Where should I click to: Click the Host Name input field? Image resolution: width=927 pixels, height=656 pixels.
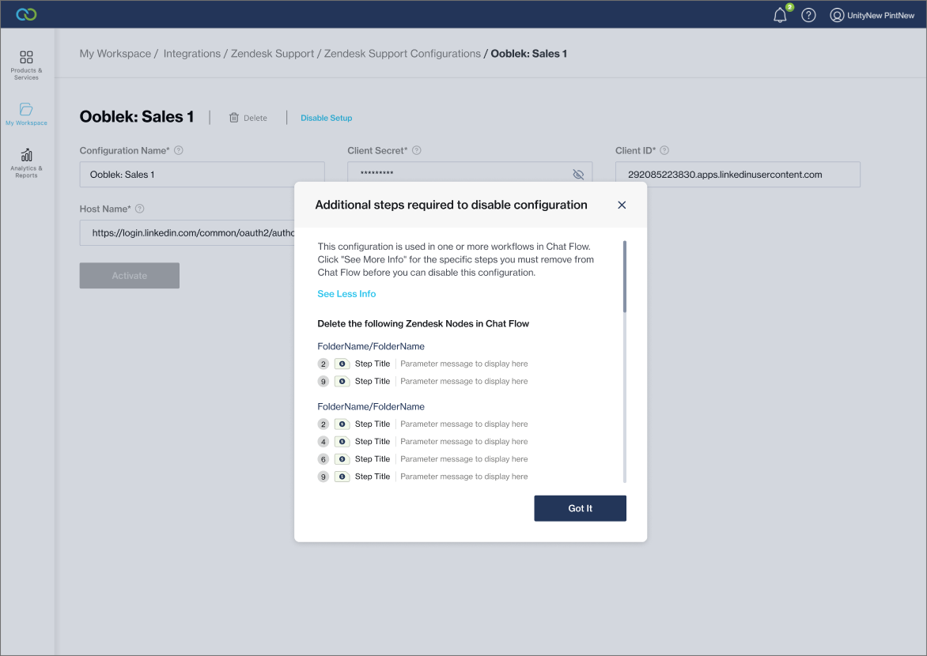186,233
